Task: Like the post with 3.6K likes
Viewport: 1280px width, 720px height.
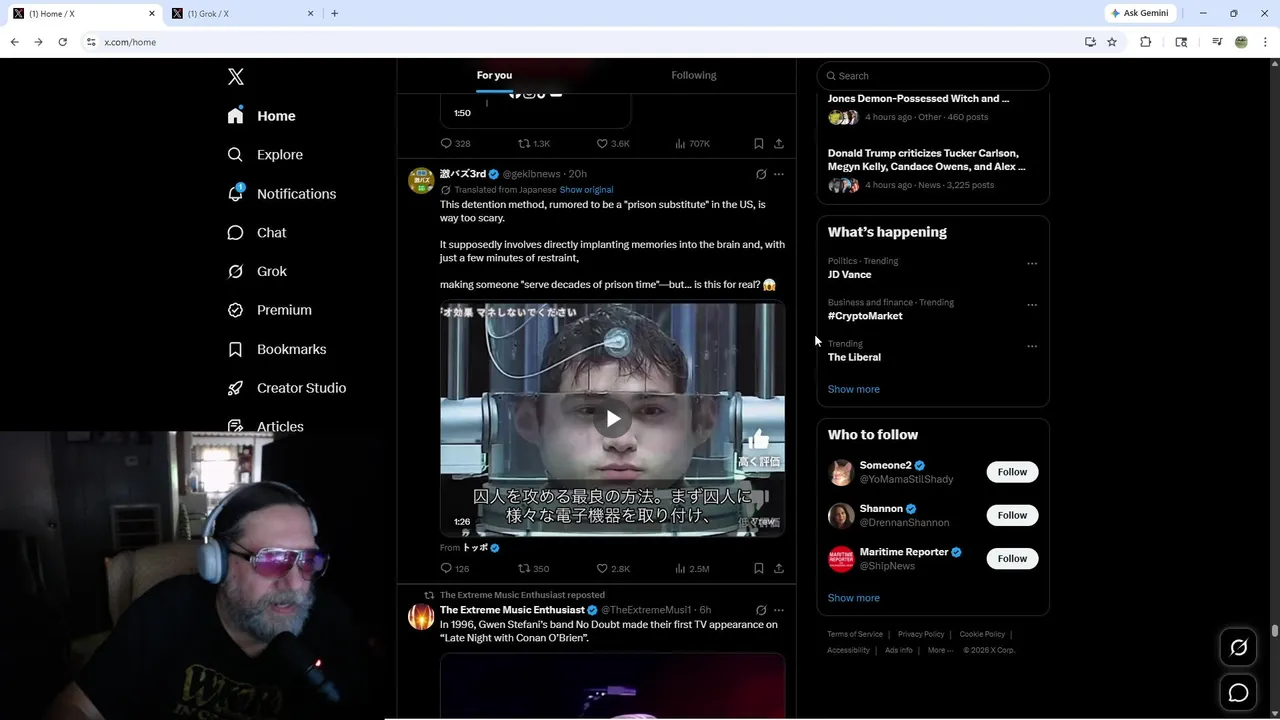Action: point(613,144)
